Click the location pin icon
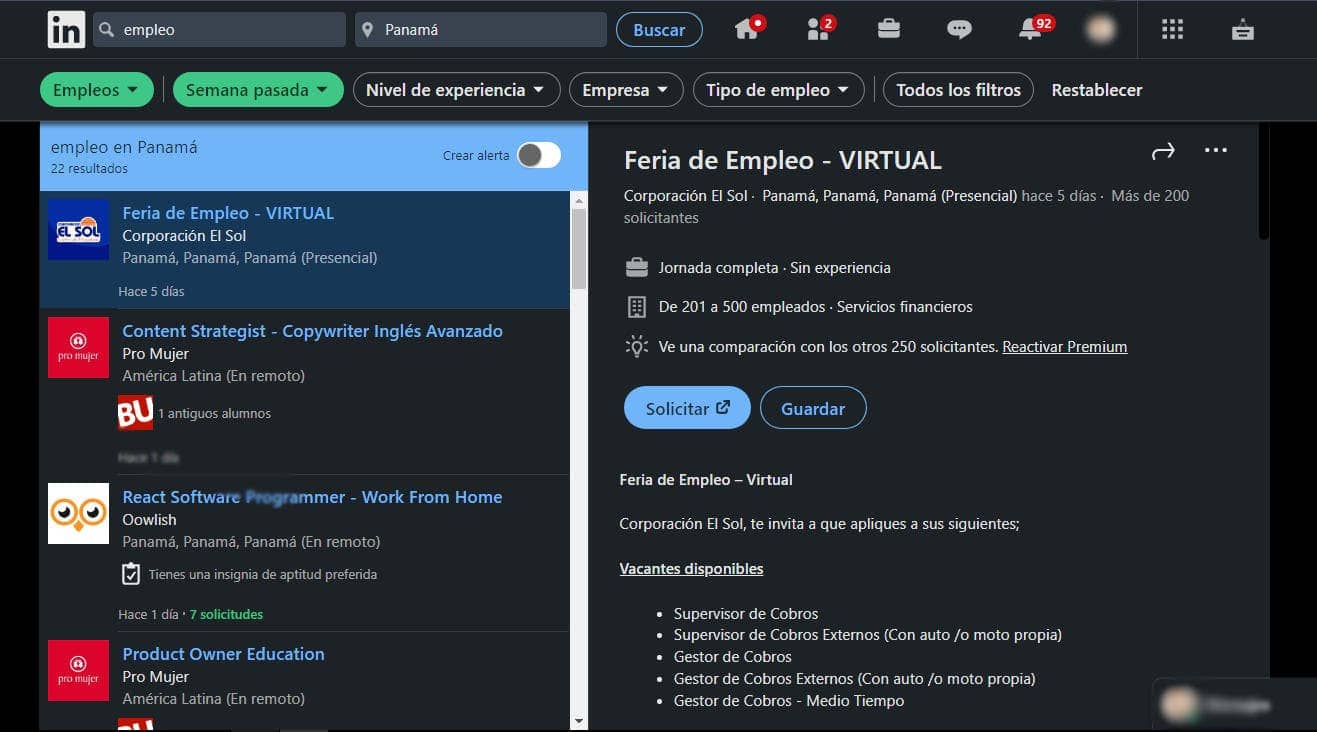The image size is (1317, 732). pyautogui.click(x=369, y=30)
